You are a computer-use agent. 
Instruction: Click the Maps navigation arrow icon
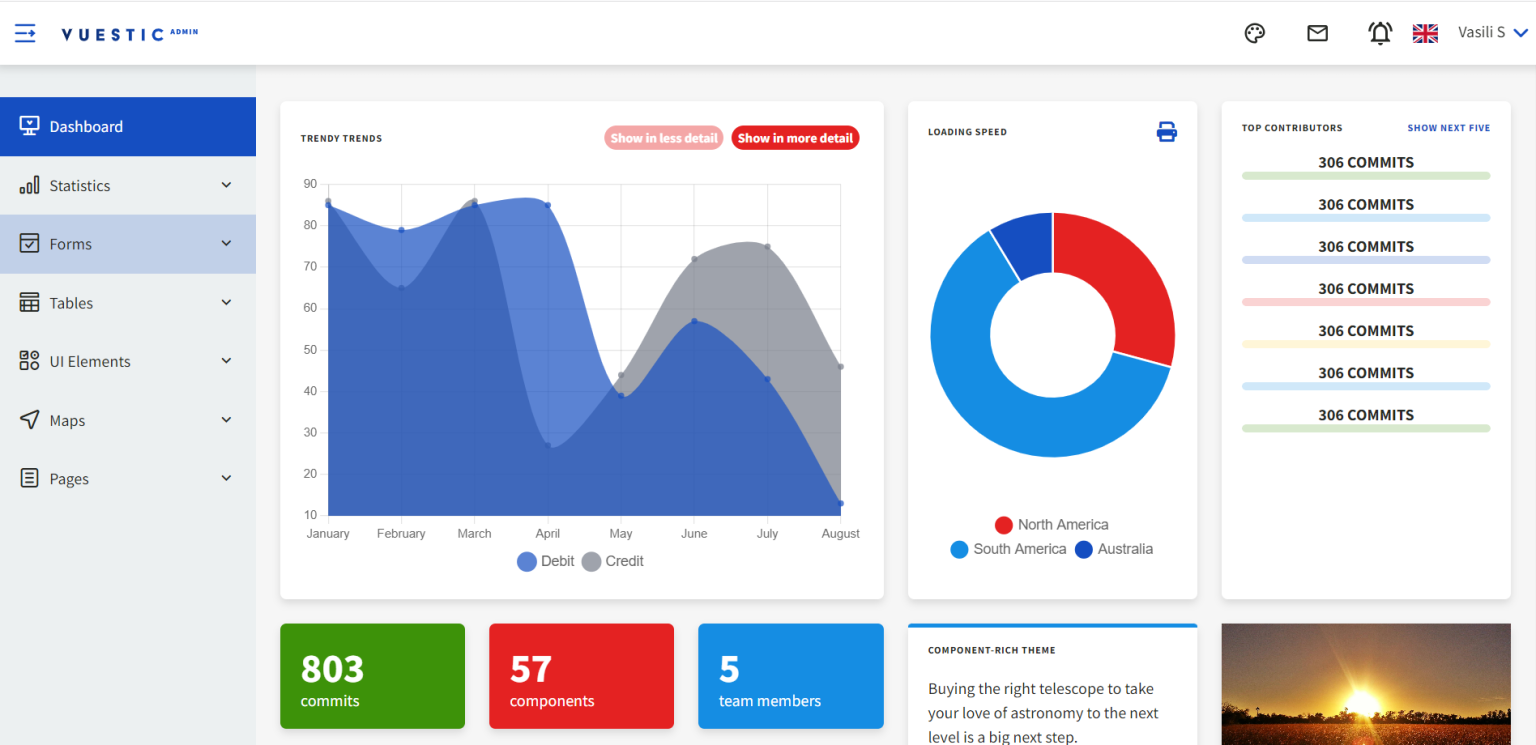(30, 420)
